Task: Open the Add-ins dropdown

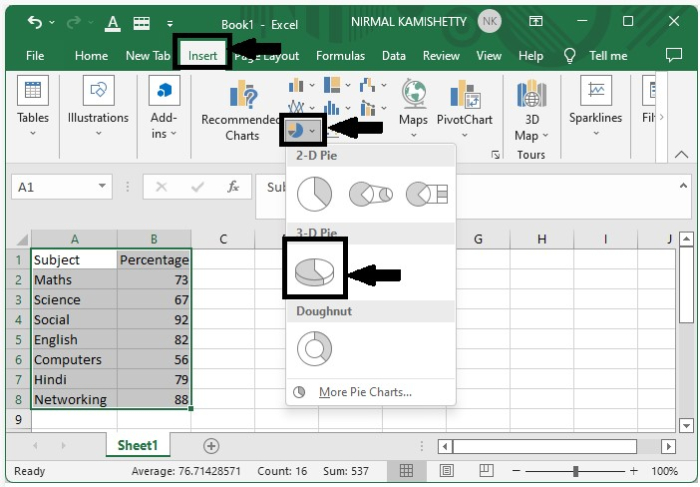Action: pyautogui.click(x=164, y=108)
